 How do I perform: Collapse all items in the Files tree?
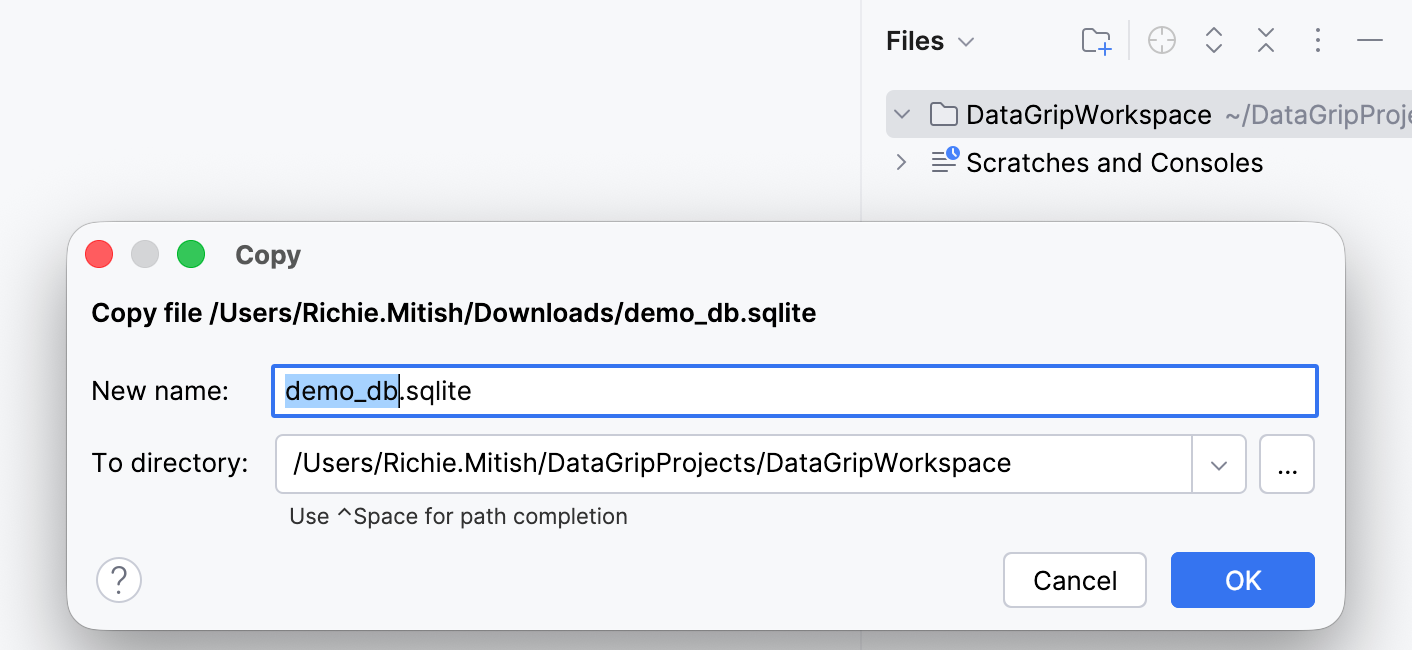[x=1266, y=41]
